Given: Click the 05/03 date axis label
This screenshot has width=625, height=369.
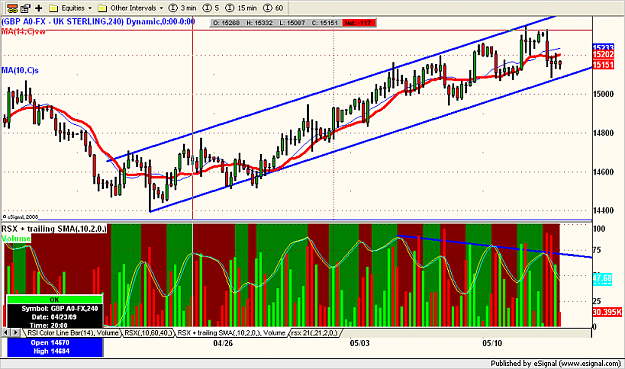Looking at the screenshot, I should [360, 343].
